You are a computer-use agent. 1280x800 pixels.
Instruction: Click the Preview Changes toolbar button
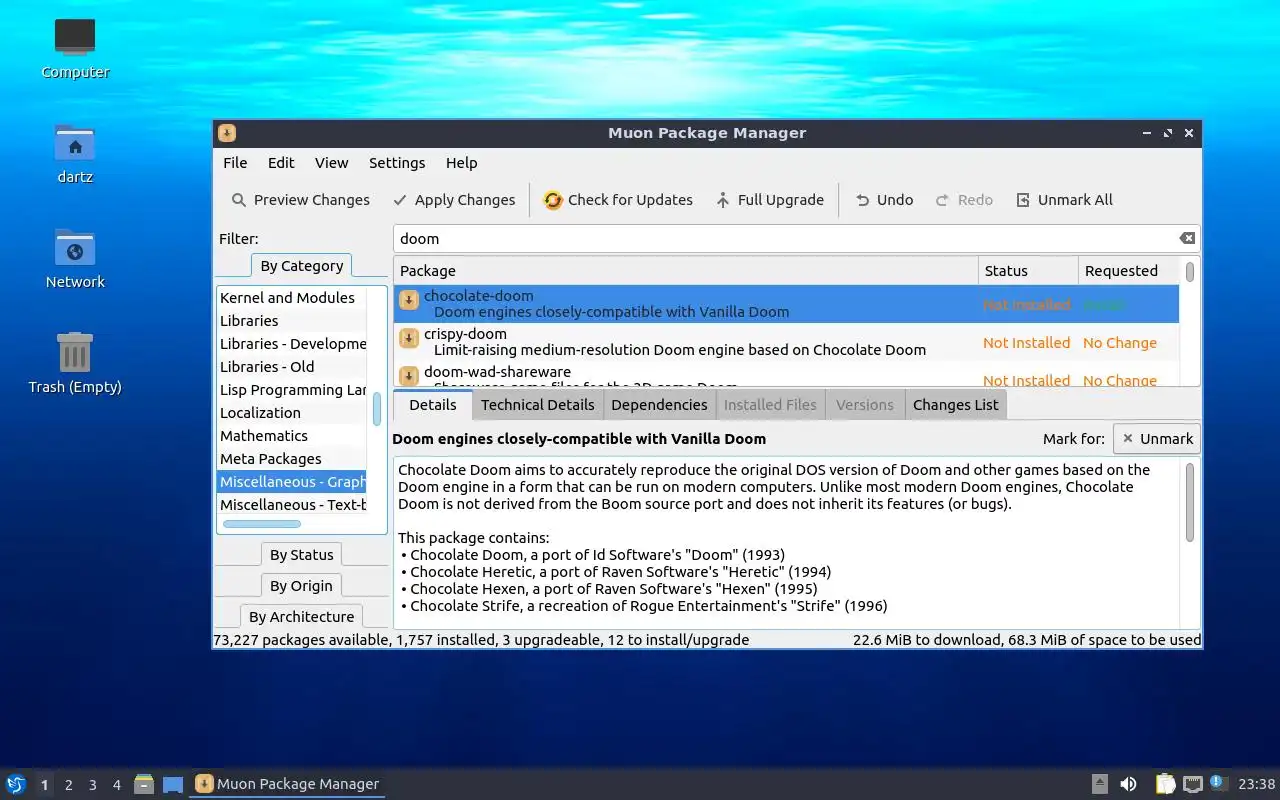pos(300,200)
